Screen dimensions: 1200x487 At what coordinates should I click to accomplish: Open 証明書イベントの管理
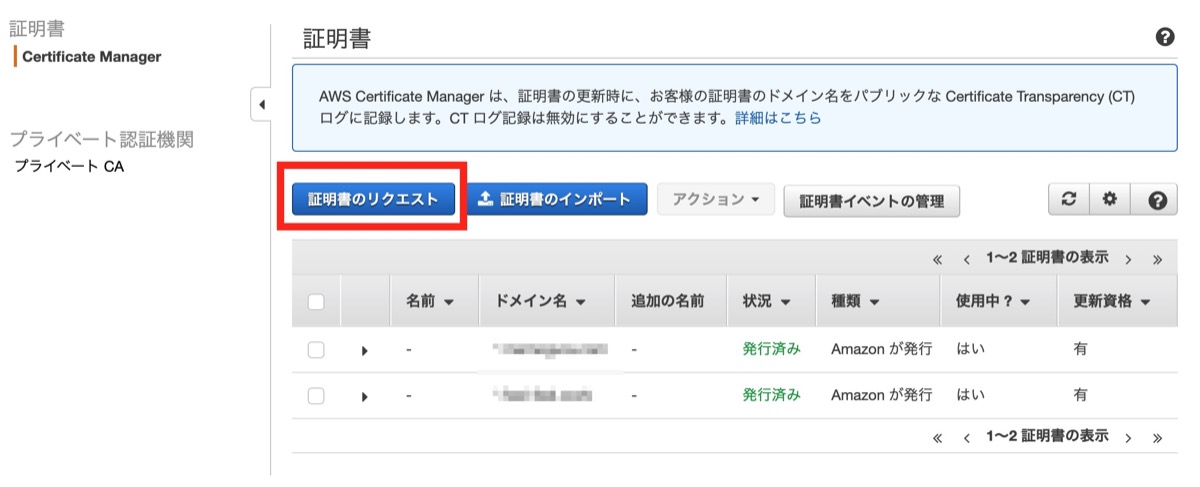(x=872, y=201)
